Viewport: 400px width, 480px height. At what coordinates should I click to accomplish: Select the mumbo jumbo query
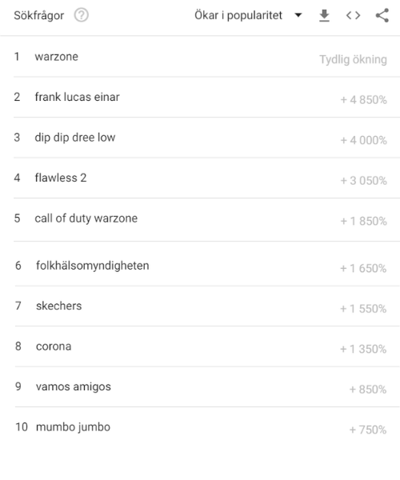pyautogui.click(x=73, y=427)
